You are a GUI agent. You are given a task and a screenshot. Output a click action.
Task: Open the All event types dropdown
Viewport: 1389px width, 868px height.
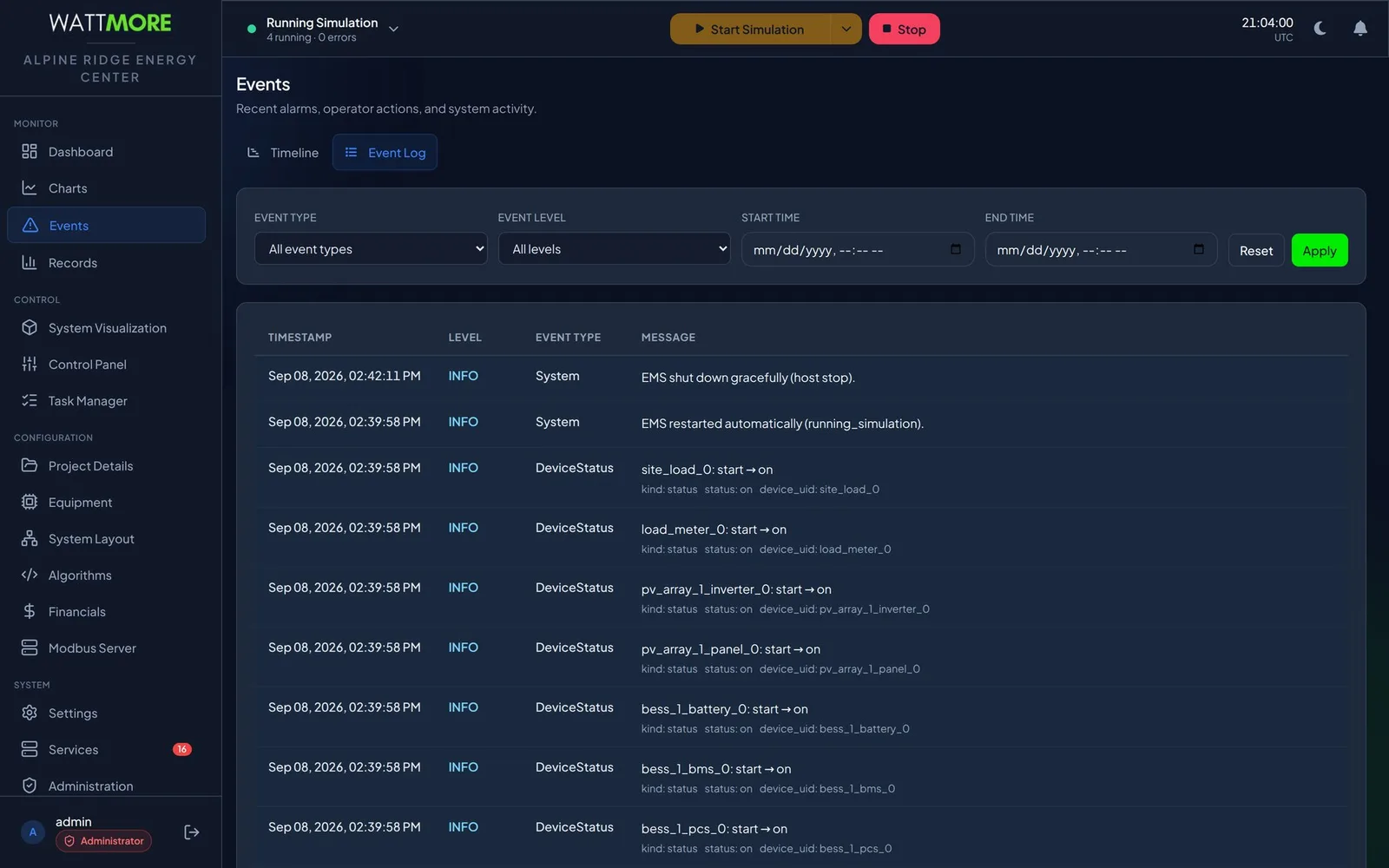click(371, 249)
